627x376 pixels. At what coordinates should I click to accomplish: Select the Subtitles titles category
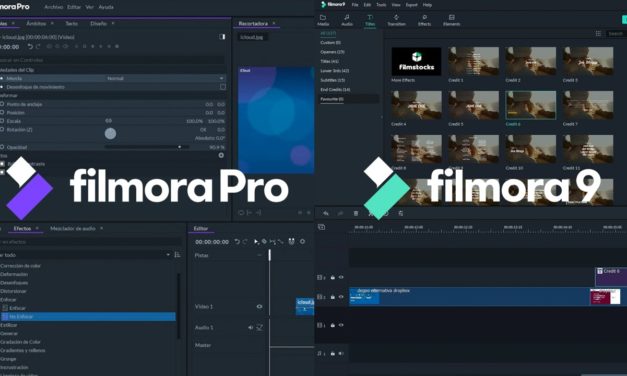pyautogui.click(x=333, y=80)
